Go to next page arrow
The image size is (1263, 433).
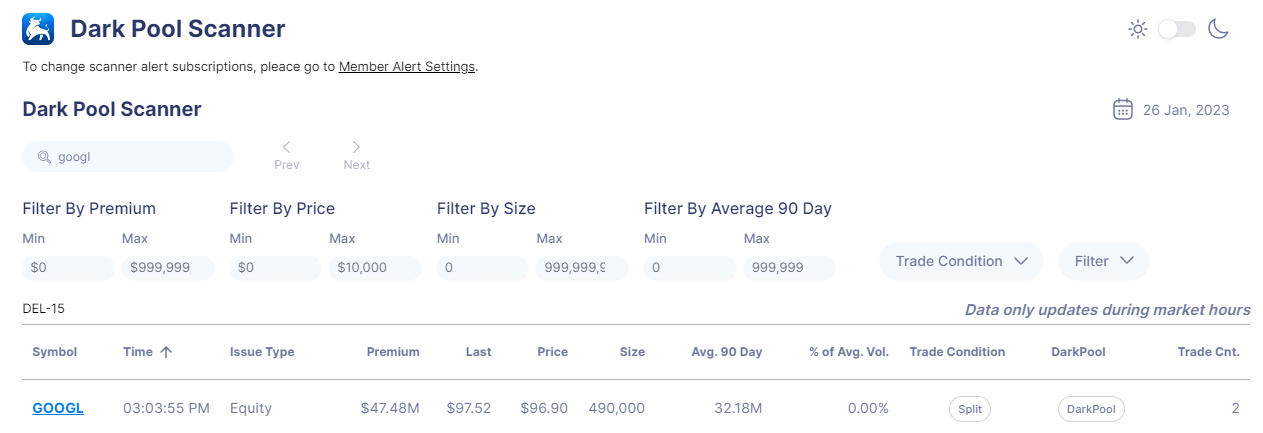[x=356, y=147]
